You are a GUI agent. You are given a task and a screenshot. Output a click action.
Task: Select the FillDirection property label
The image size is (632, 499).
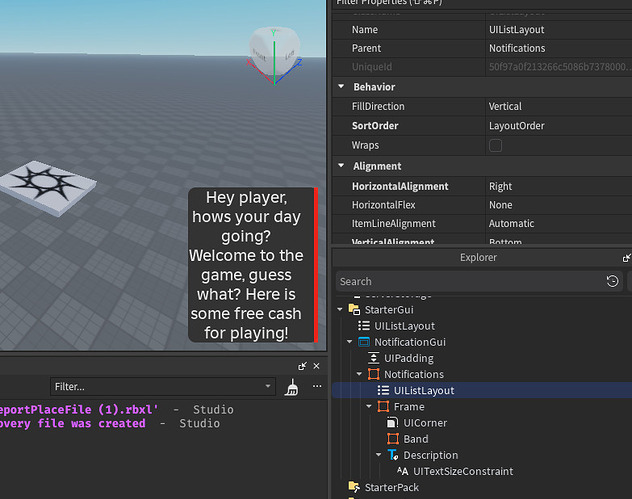tap(378, 106)
